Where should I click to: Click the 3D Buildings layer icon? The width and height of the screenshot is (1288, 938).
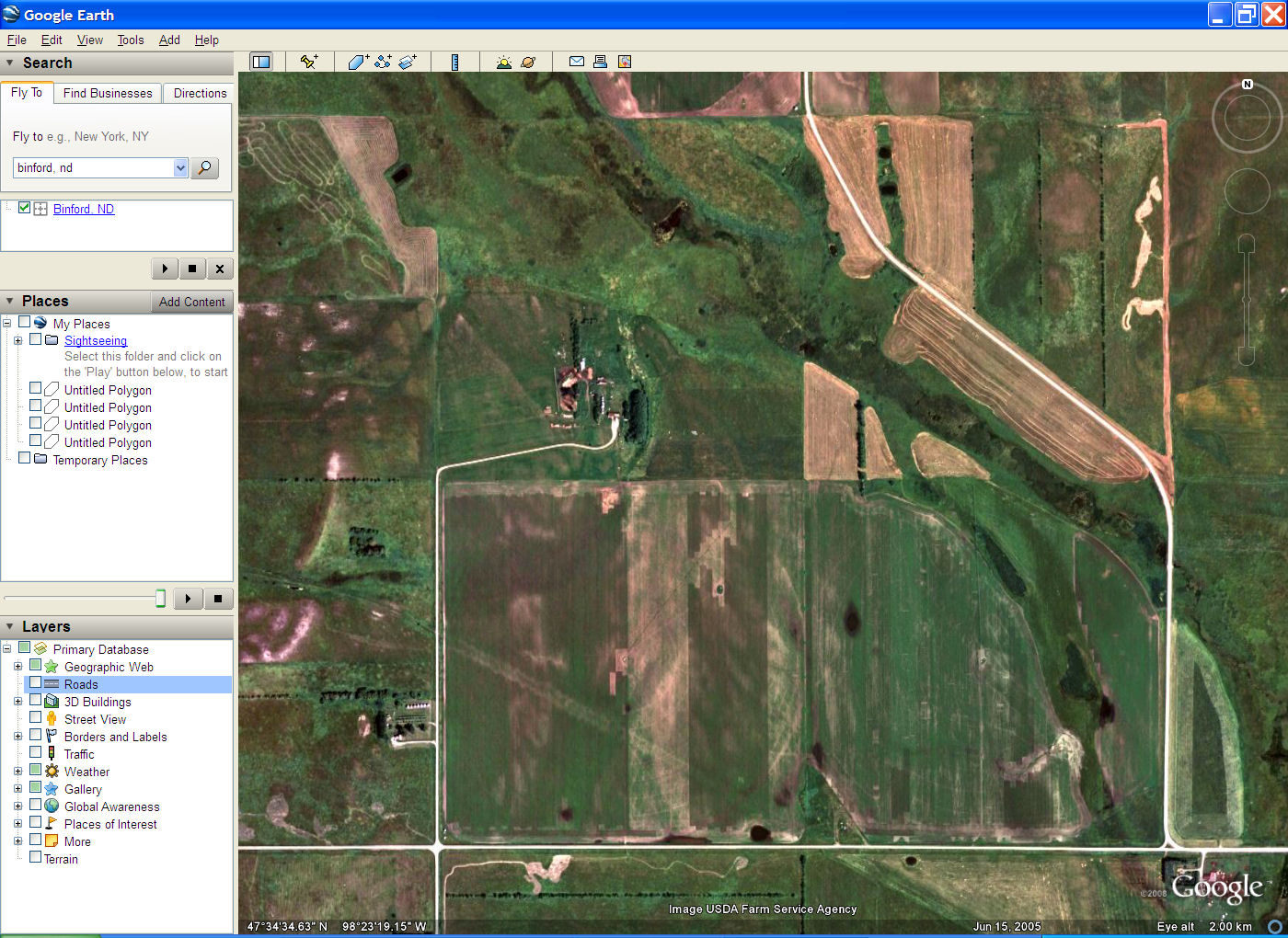pos(52,702)
